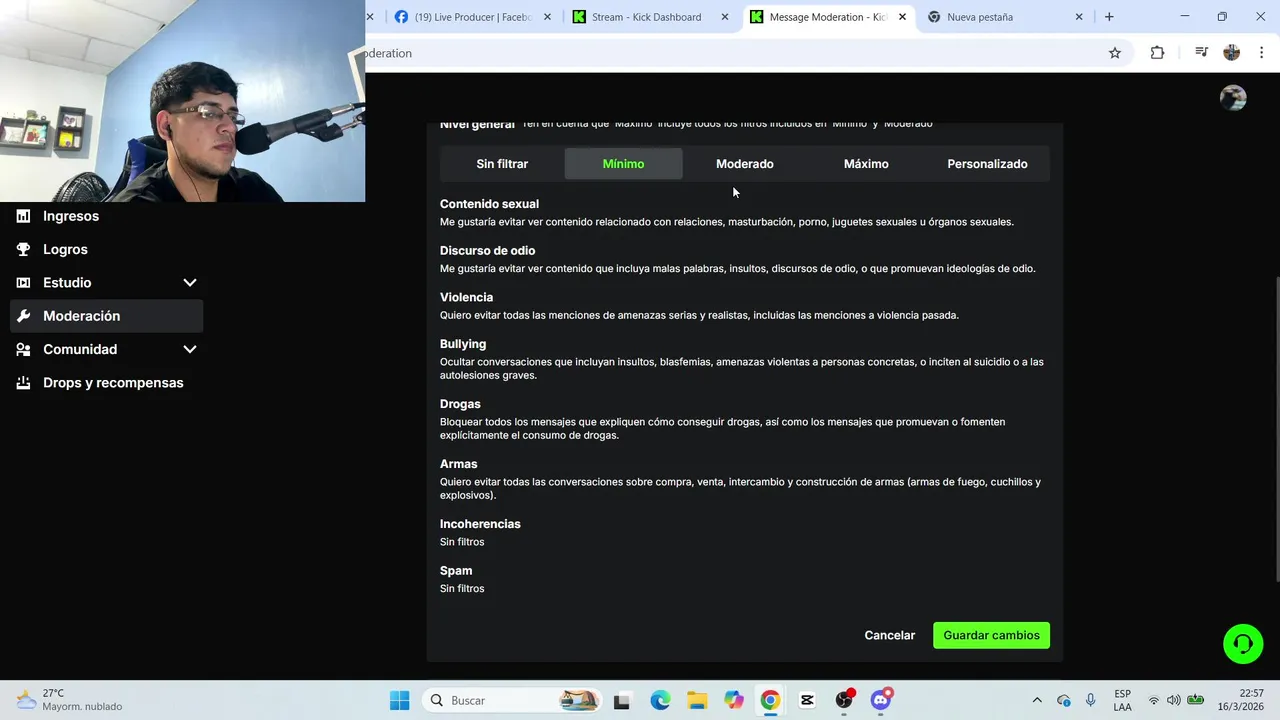This screenshot has width=1280, height=720.
Task: Expand the Estudio chevron
Action: coord(190,283)
